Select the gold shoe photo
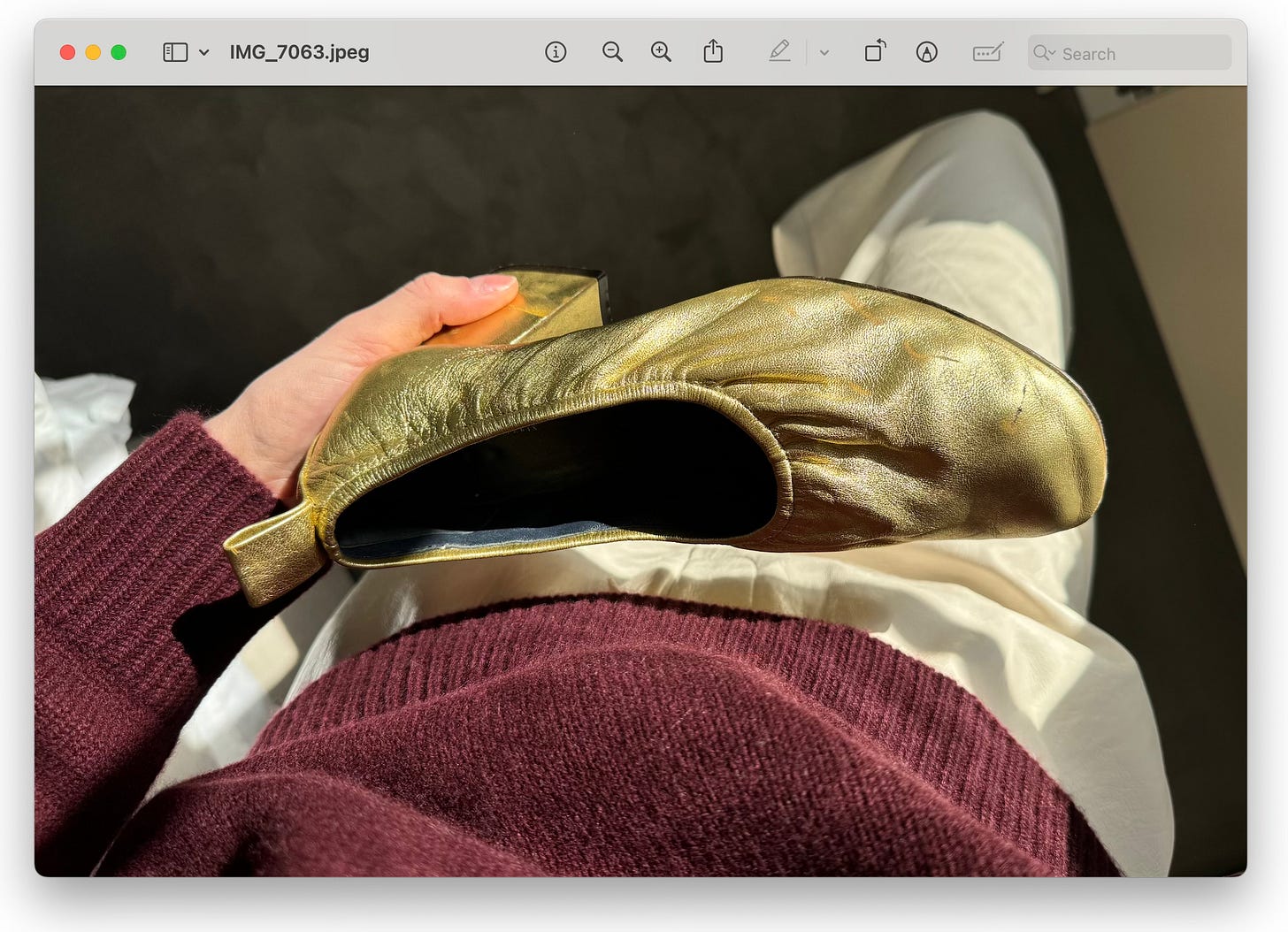 (640, 481)
